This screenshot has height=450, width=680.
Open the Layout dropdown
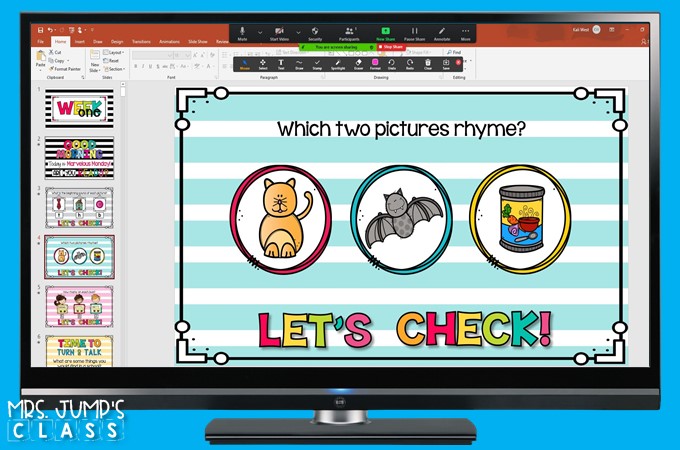tap(114, 52)
